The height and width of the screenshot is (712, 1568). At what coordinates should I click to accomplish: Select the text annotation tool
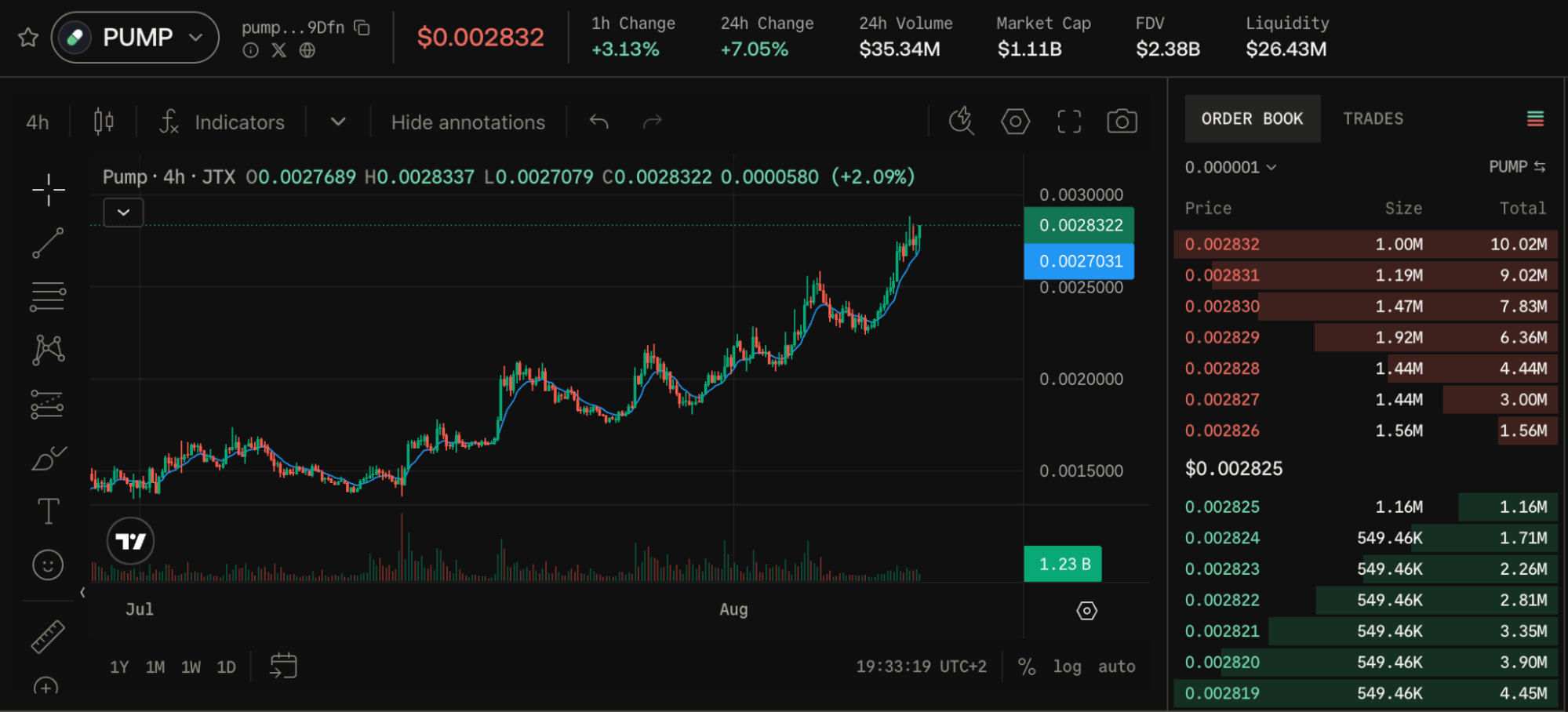click(x=48, y=511)
